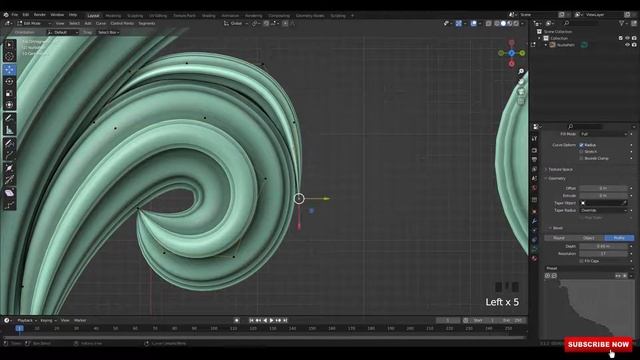The height and width of the screenshot is (360, 640).
Task: Select the Round bevel mode button
Action: [x=559, y=238]
